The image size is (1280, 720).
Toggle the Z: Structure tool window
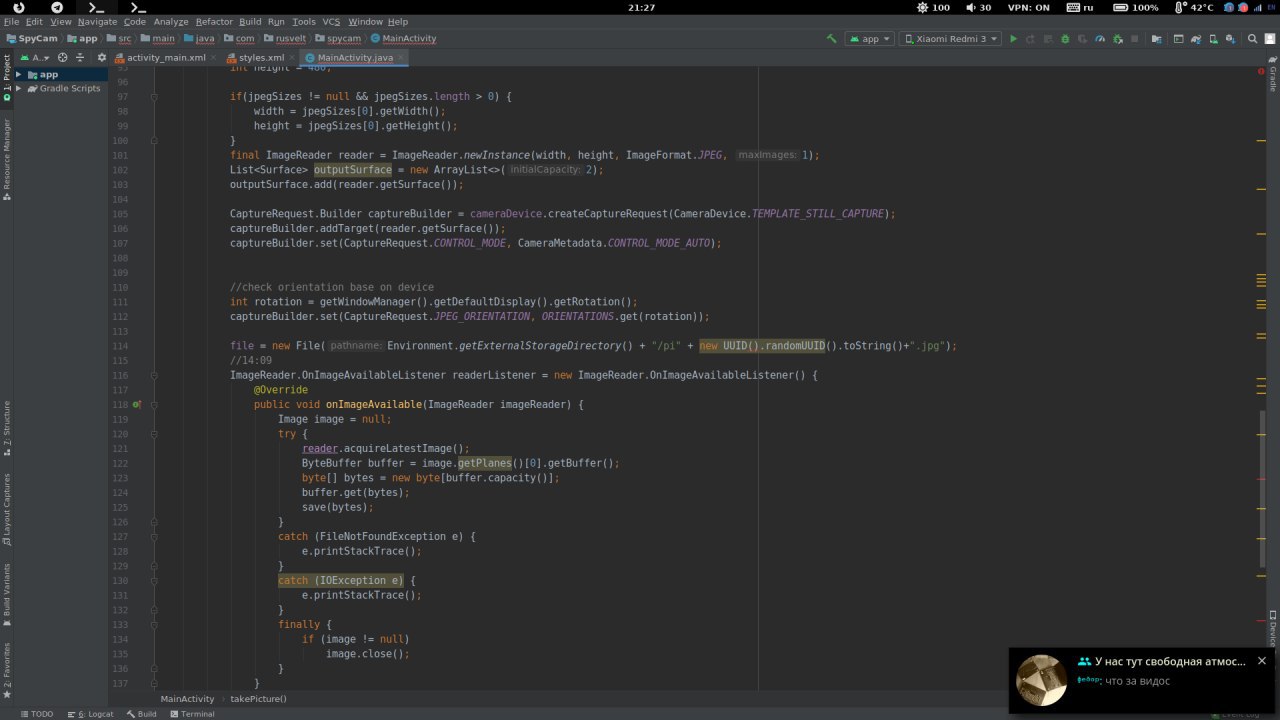[x=6, y=428]
